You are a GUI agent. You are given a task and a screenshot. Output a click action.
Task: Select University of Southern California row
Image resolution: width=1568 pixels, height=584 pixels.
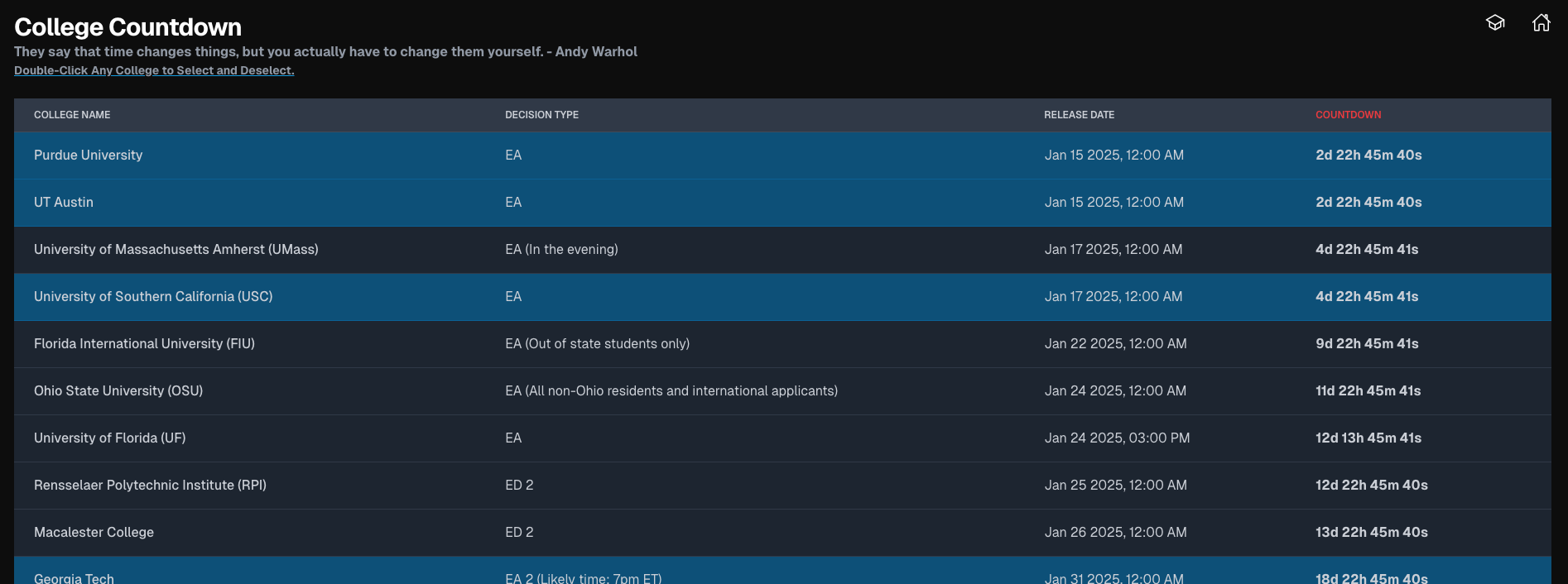pyautogui.click(x=153, y=297)
